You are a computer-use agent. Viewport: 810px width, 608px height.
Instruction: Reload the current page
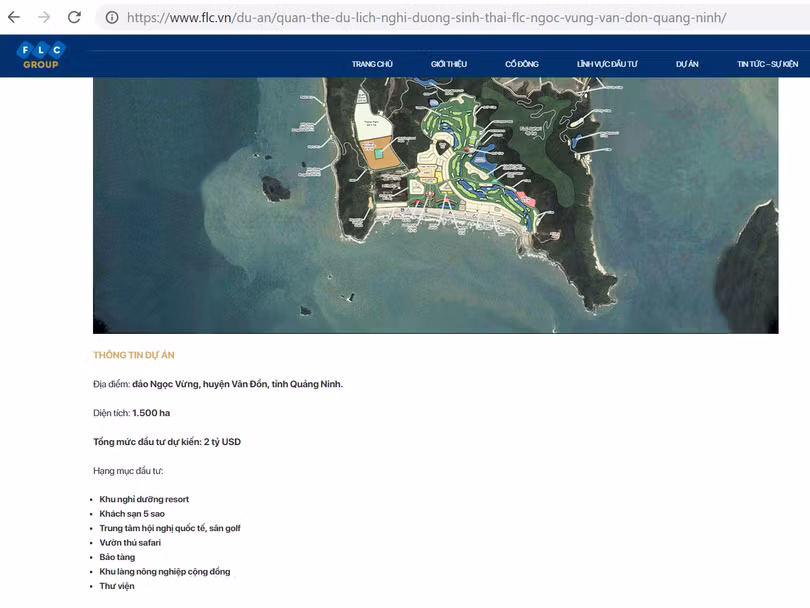pyautogui.click(x=74, y=17)
